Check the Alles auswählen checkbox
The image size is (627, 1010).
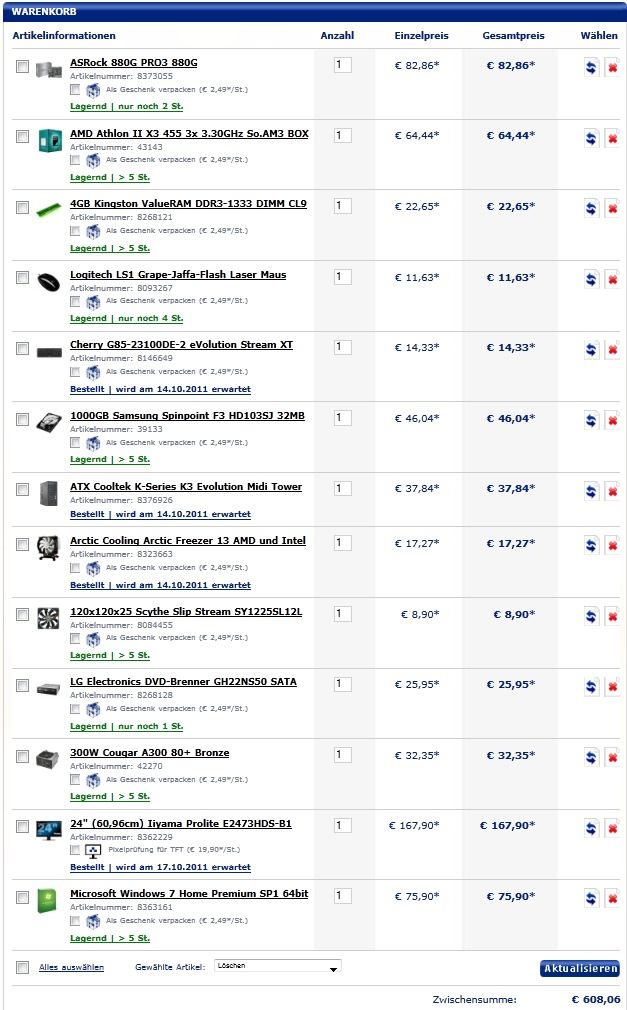point(23,967)
